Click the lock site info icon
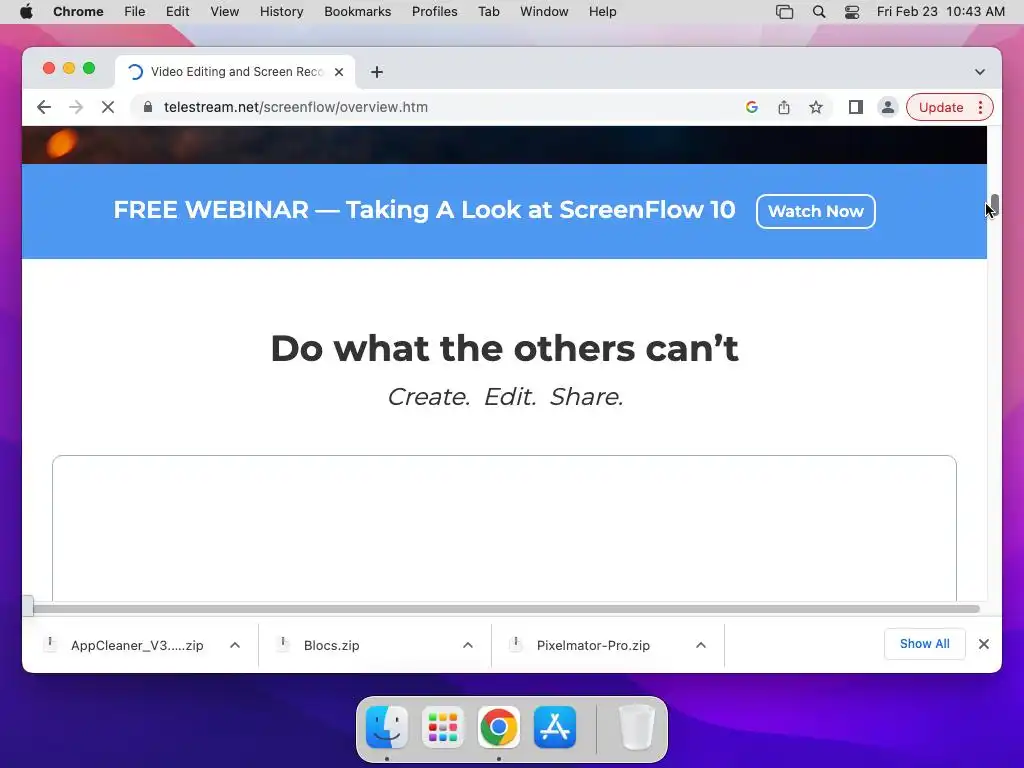 tap(148, 107)
